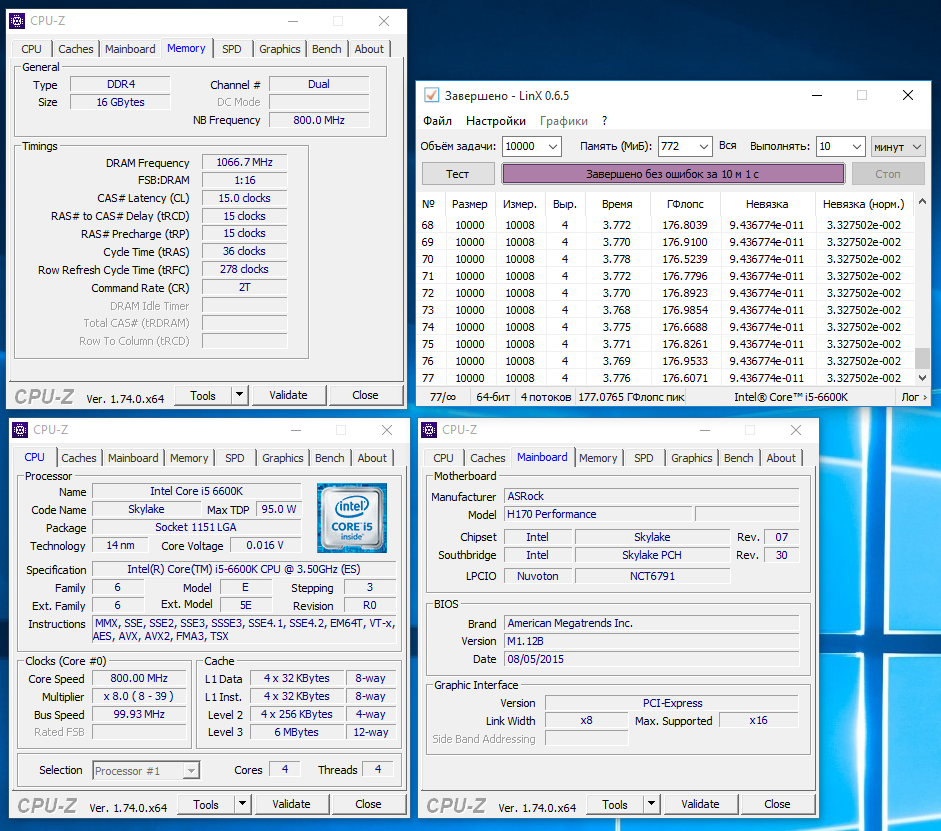Open Tools dropdown arrow in the Mainboard CPU-Z window

pyautogui.click(x=649, y=804)
